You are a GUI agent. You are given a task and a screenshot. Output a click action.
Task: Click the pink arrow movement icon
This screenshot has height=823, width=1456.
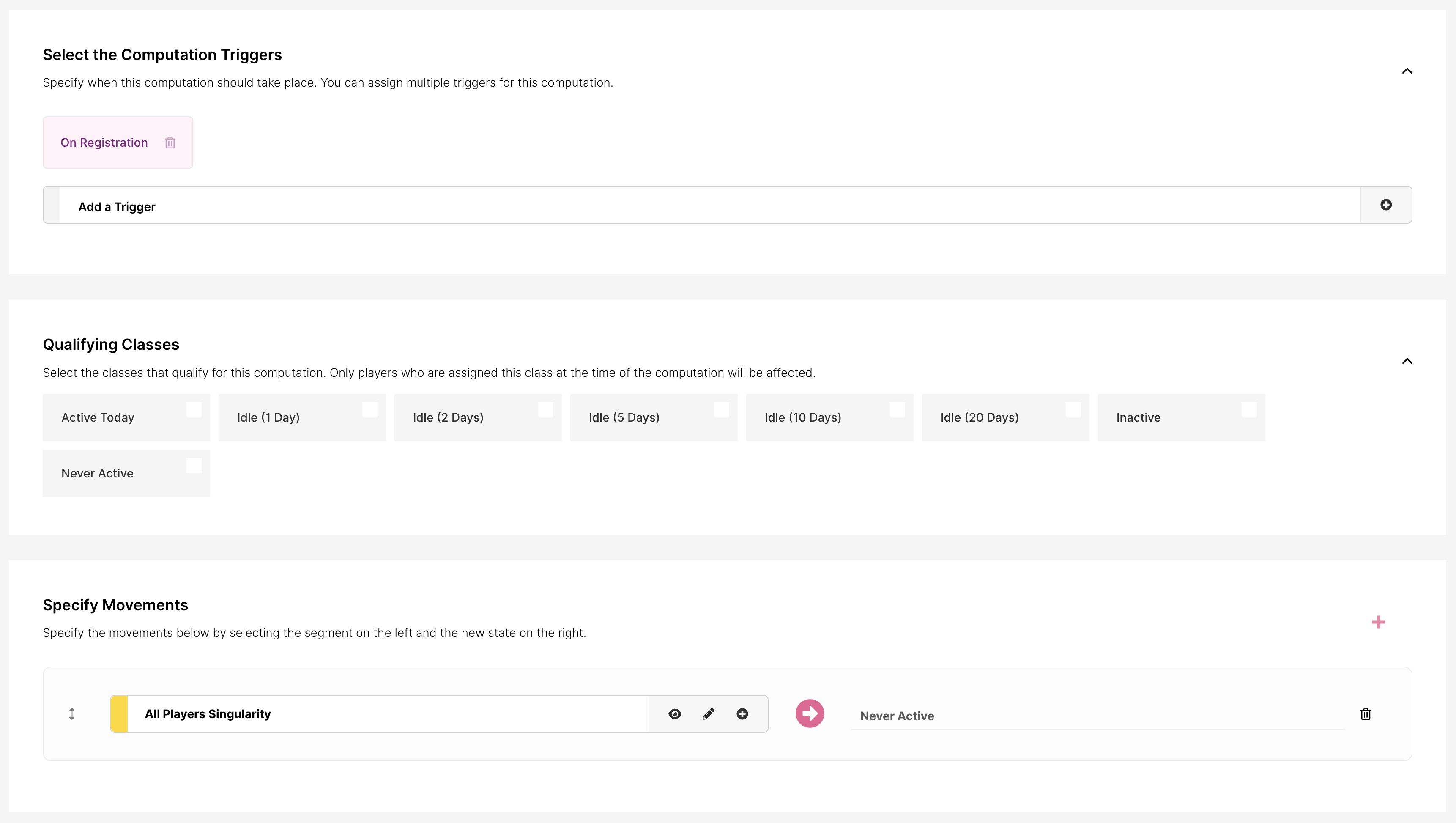pos(810,713)
